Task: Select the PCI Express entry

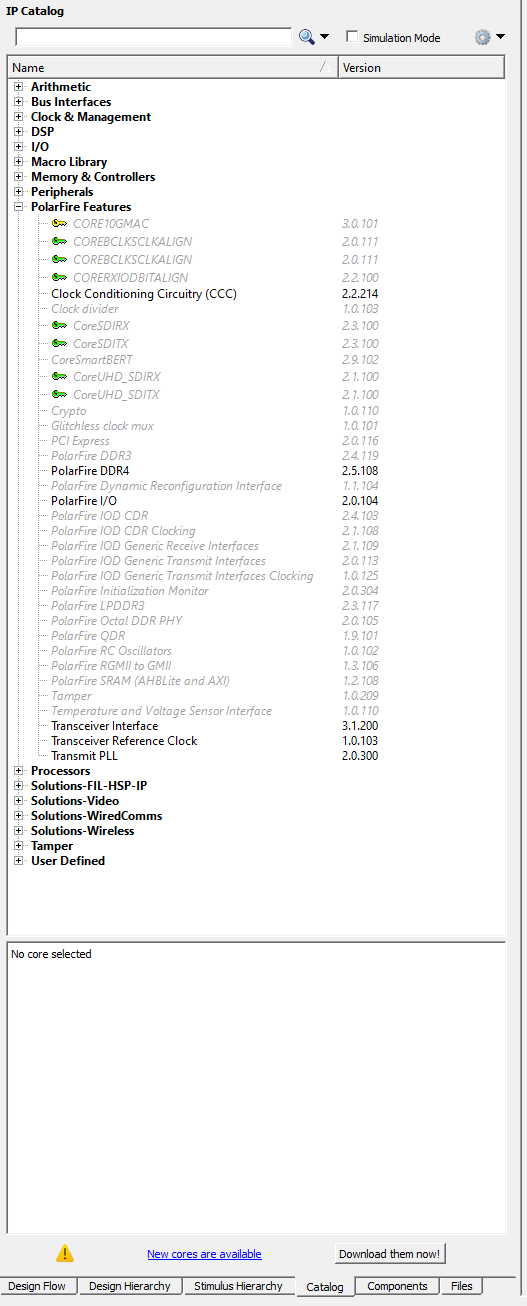Action: tap(80, 441)
